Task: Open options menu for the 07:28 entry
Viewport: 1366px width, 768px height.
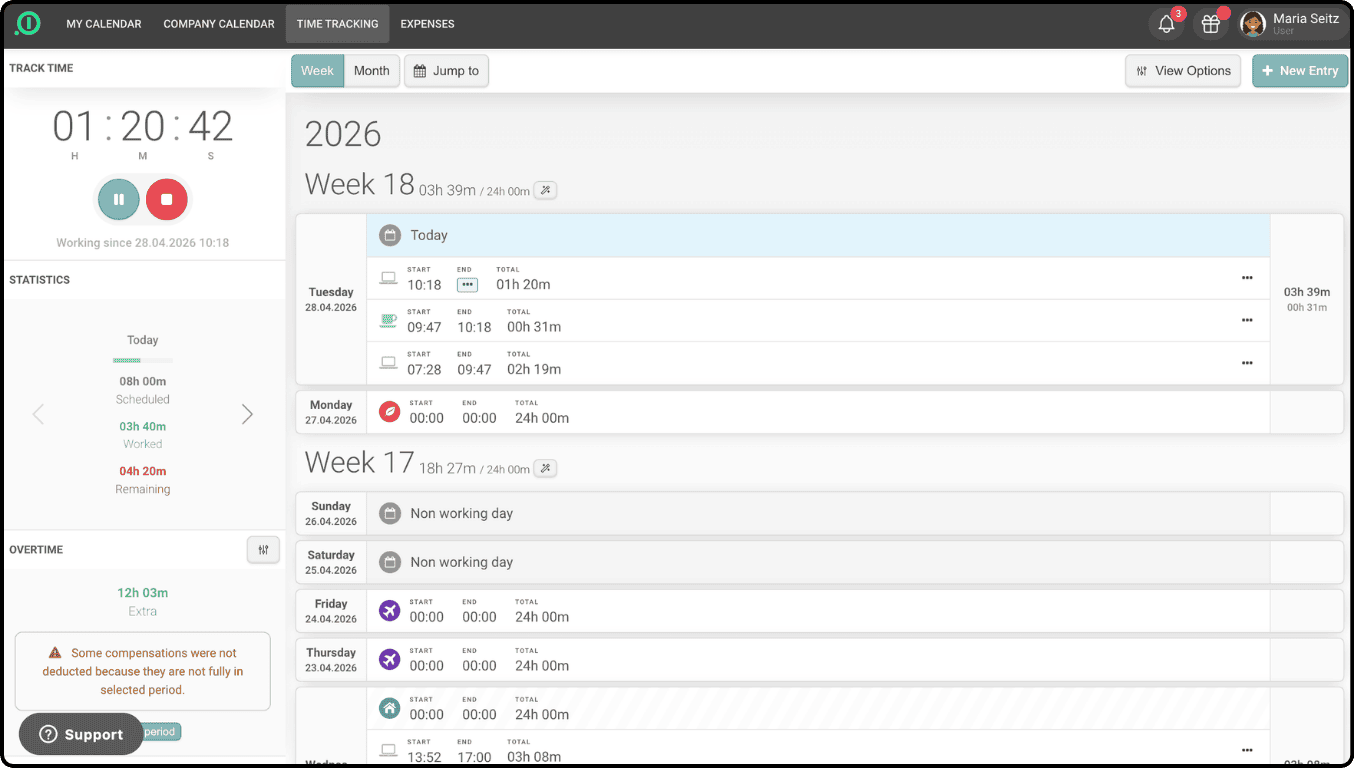Action: click(1247, 363)
